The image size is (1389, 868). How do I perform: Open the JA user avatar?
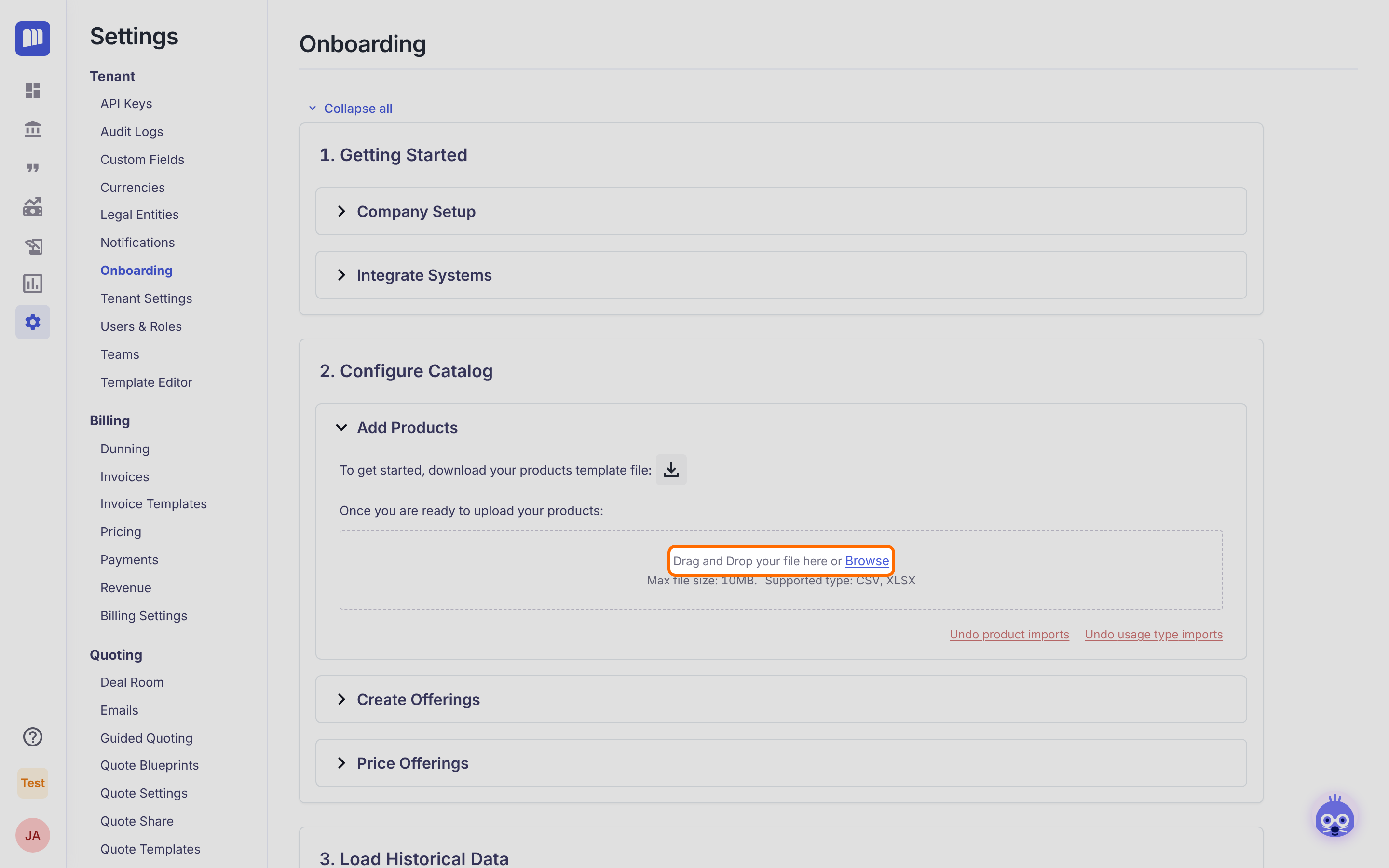[33, 835]
